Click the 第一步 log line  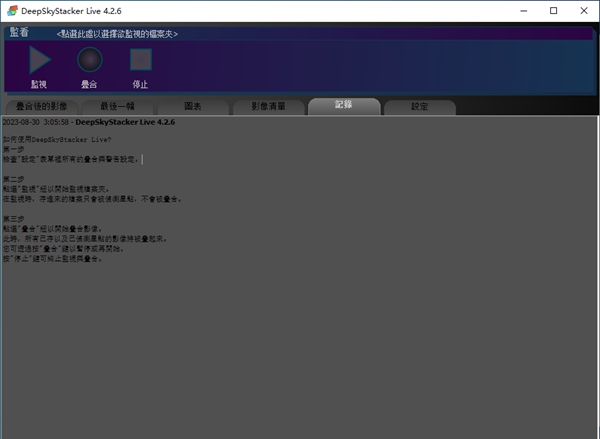13,149
